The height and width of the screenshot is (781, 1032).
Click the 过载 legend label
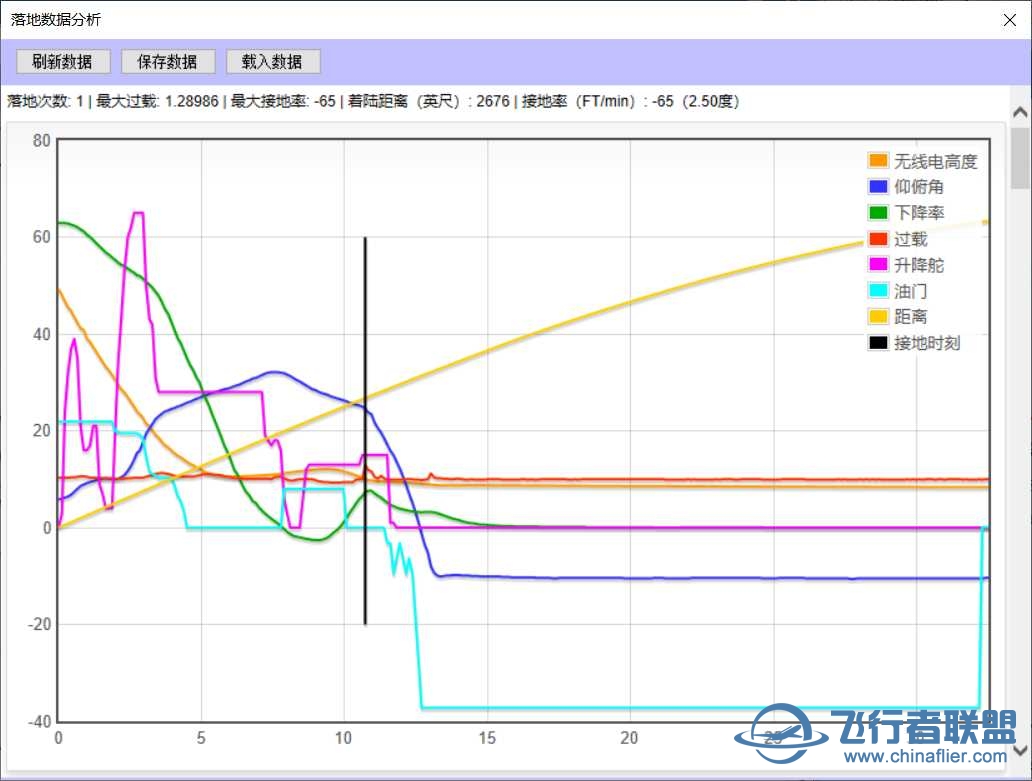(911, 239)
